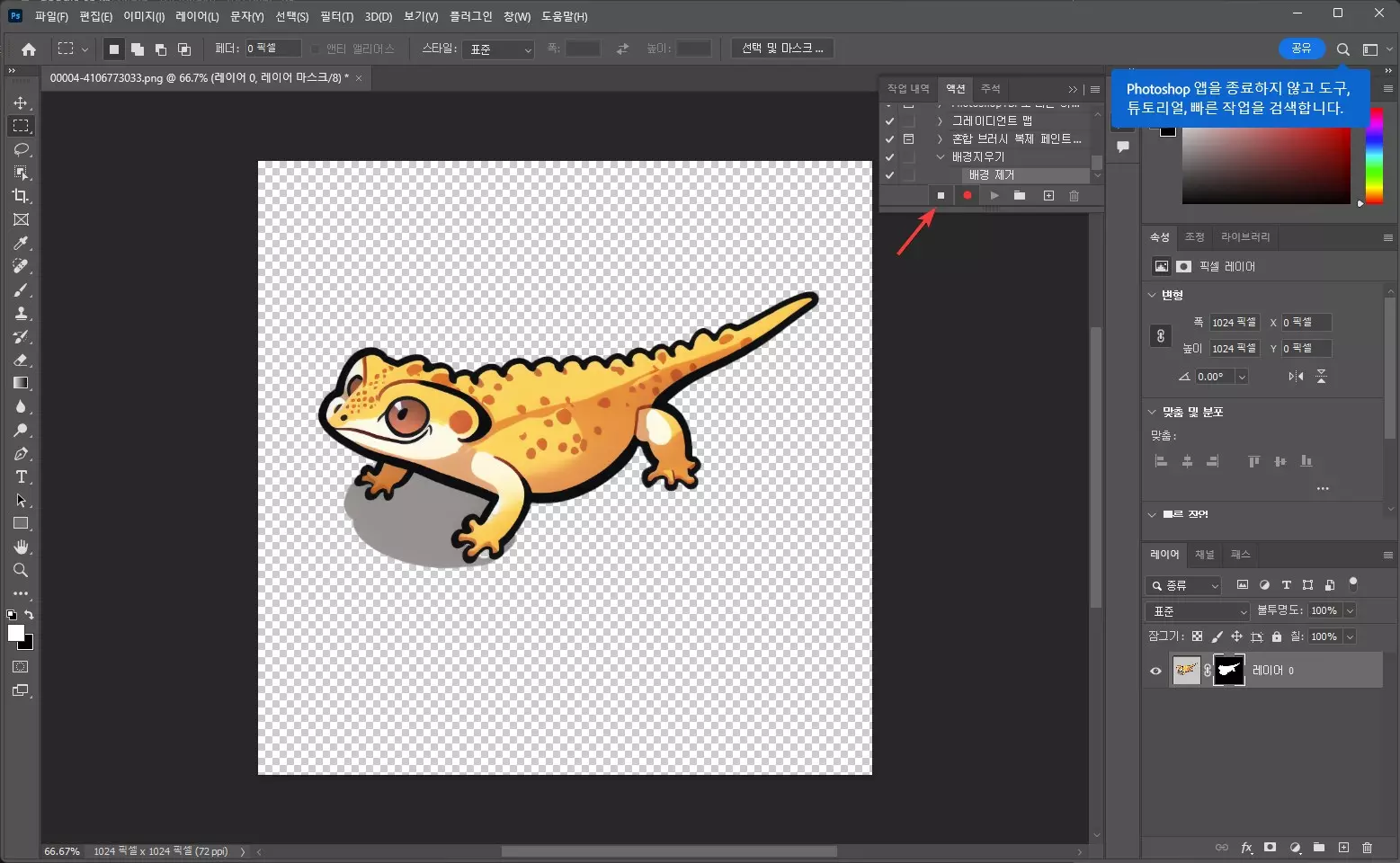
Task: Click the 선택 및 마스크 button
Action: click(782, 49)
